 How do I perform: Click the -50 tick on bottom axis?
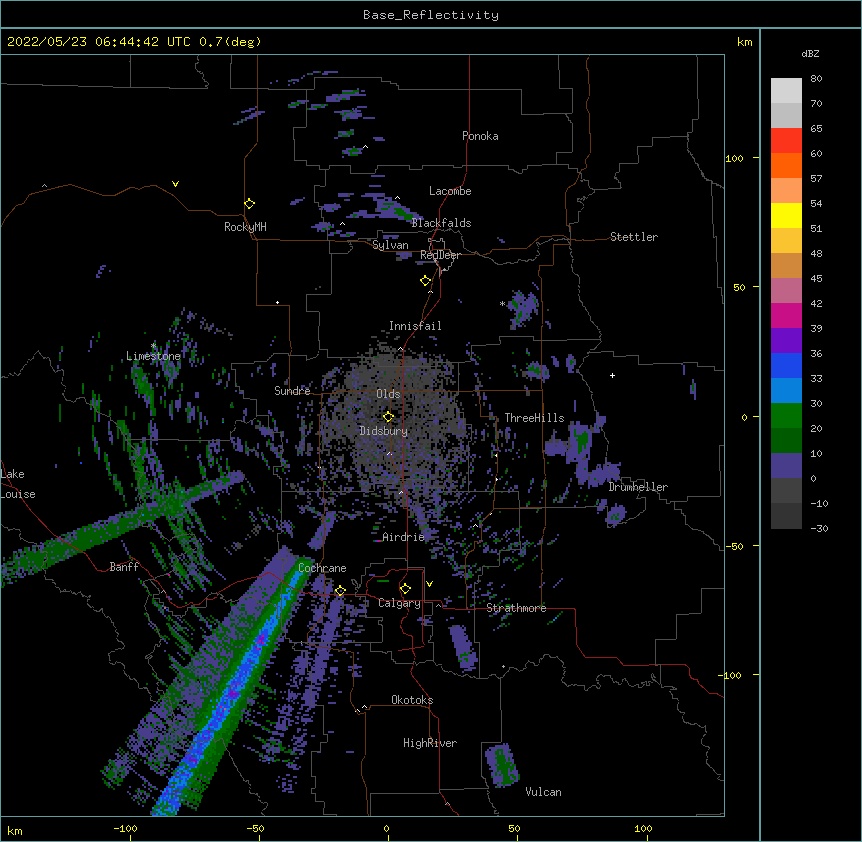(255, 828)
